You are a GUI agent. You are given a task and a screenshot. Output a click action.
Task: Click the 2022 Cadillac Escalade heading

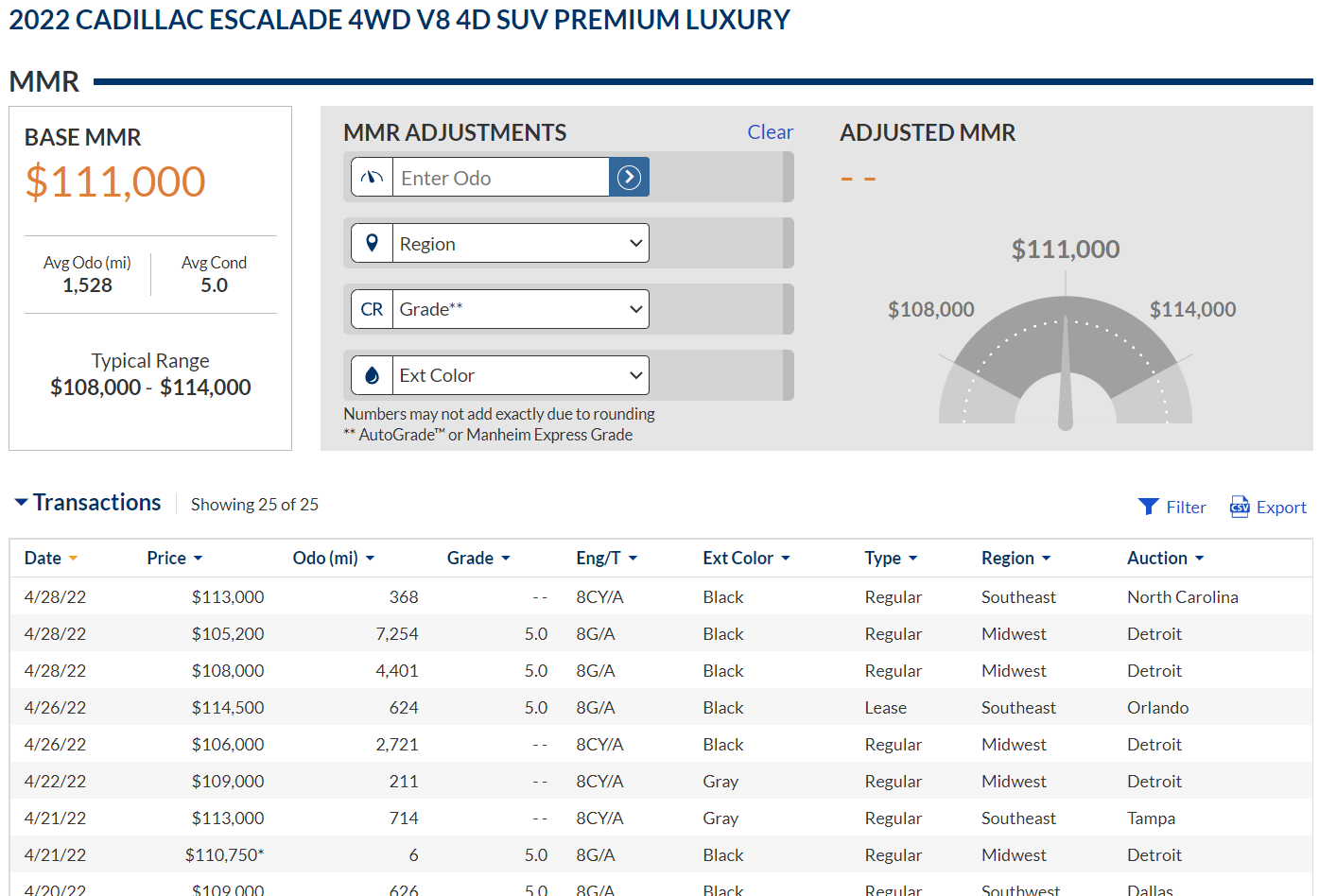[x=399, y=20]
